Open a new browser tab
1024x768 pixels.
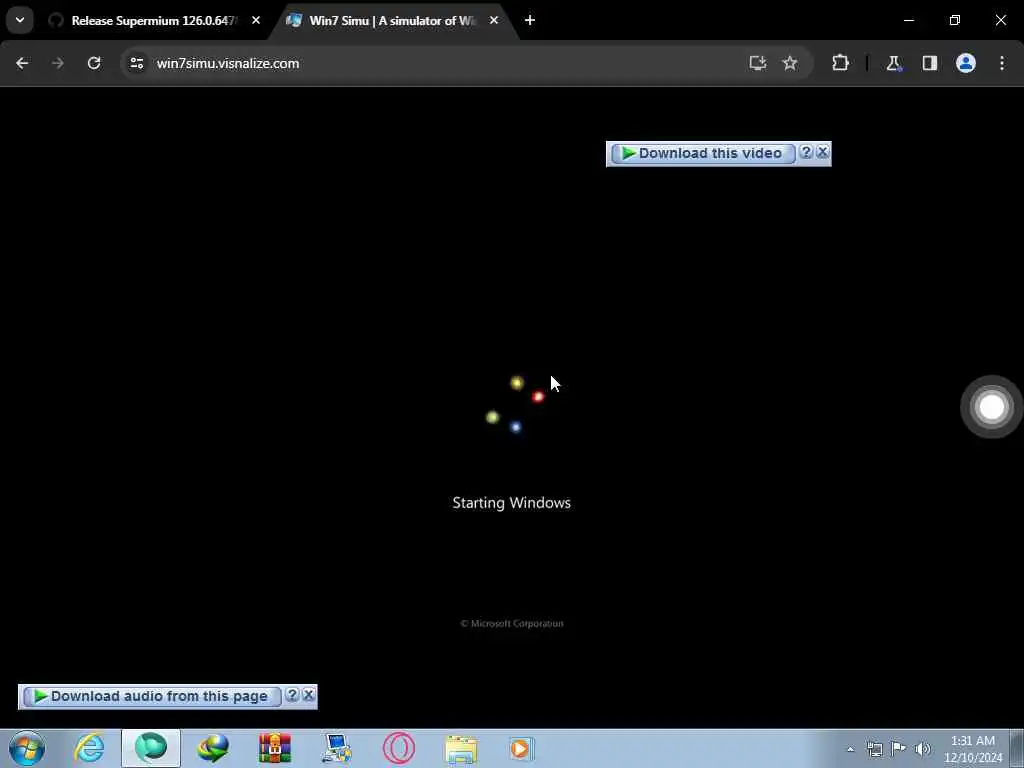coord(530,20)
